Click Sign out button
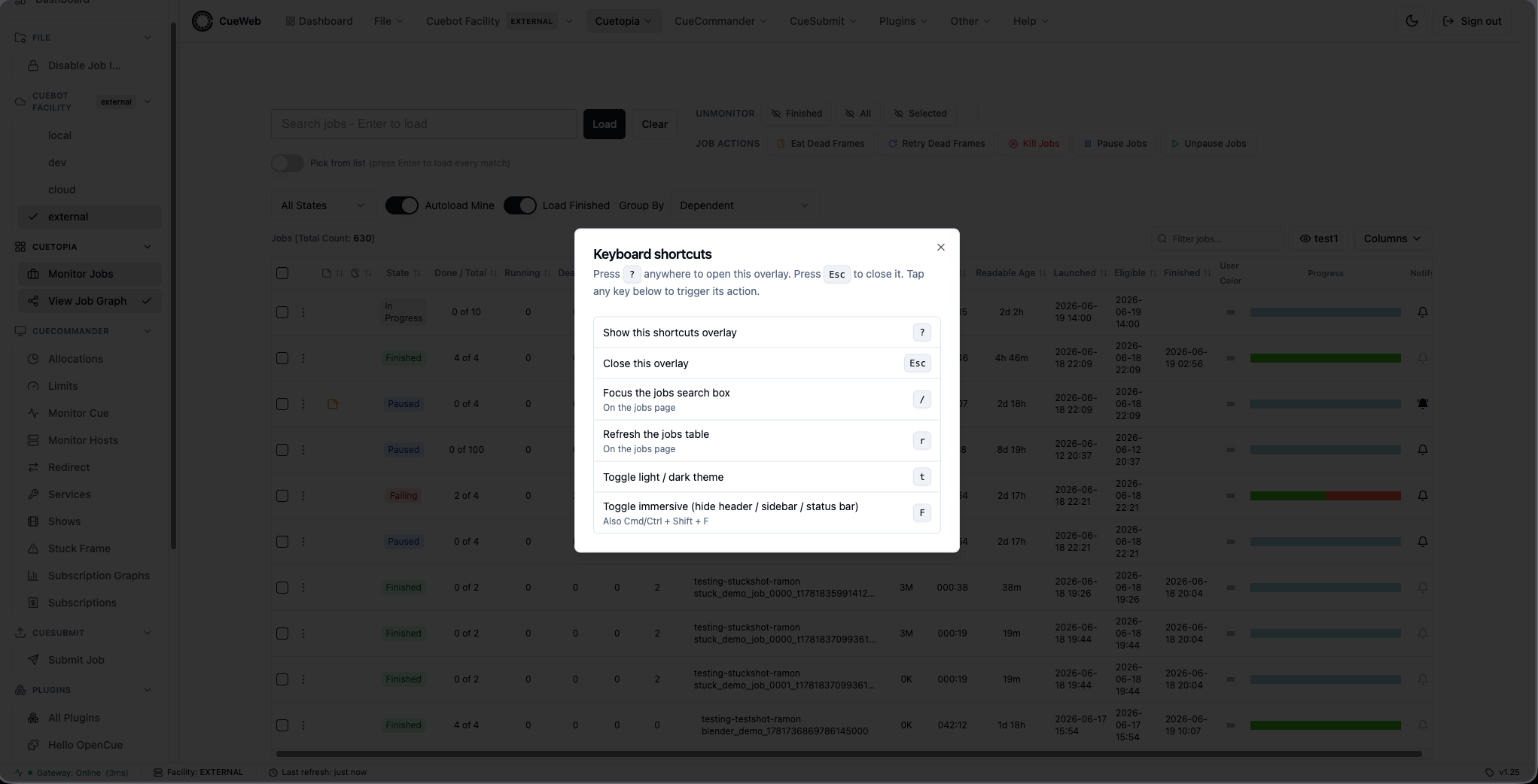This screenshot has width=1538, height=784. [1472, 21]
